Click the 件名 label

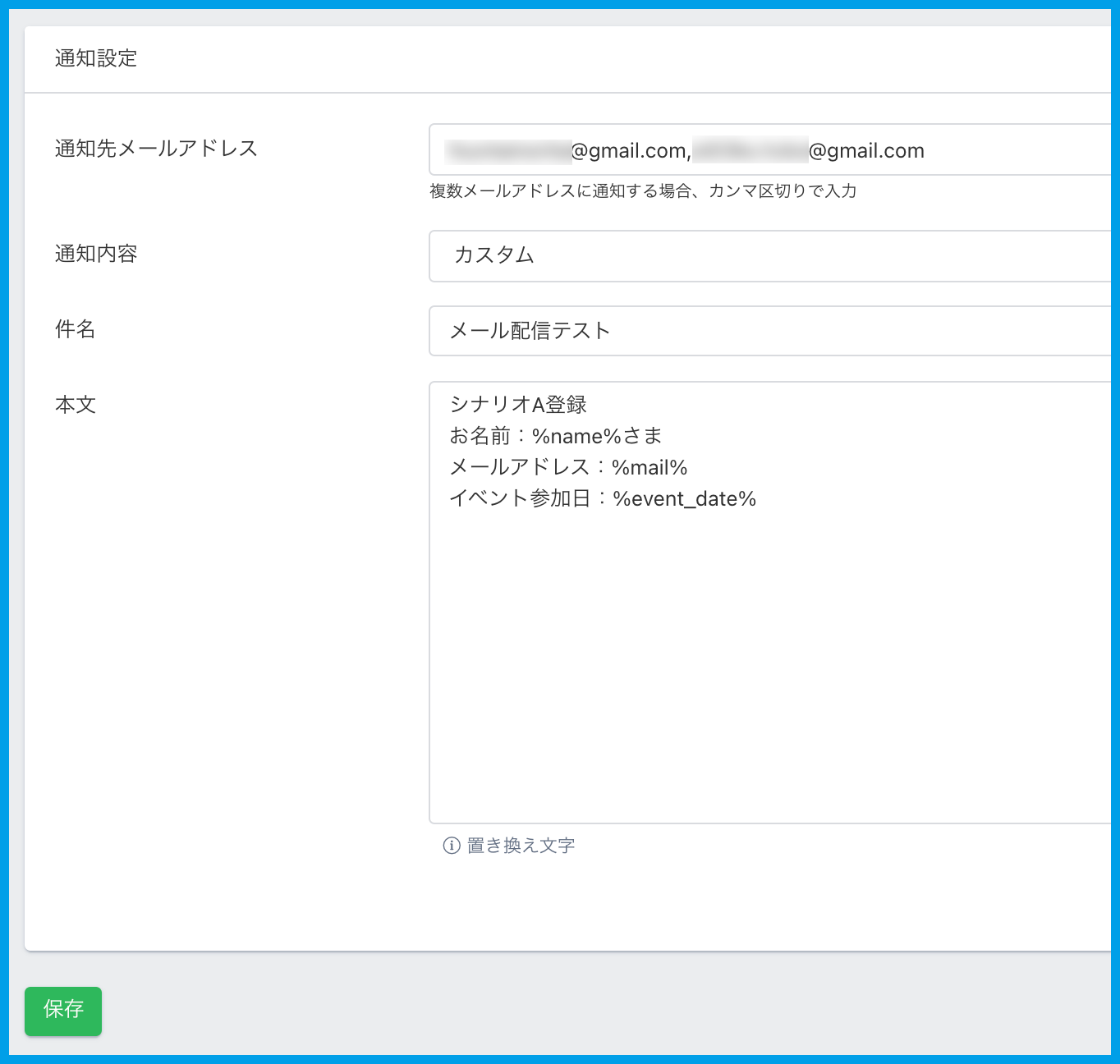pos(76,329)
